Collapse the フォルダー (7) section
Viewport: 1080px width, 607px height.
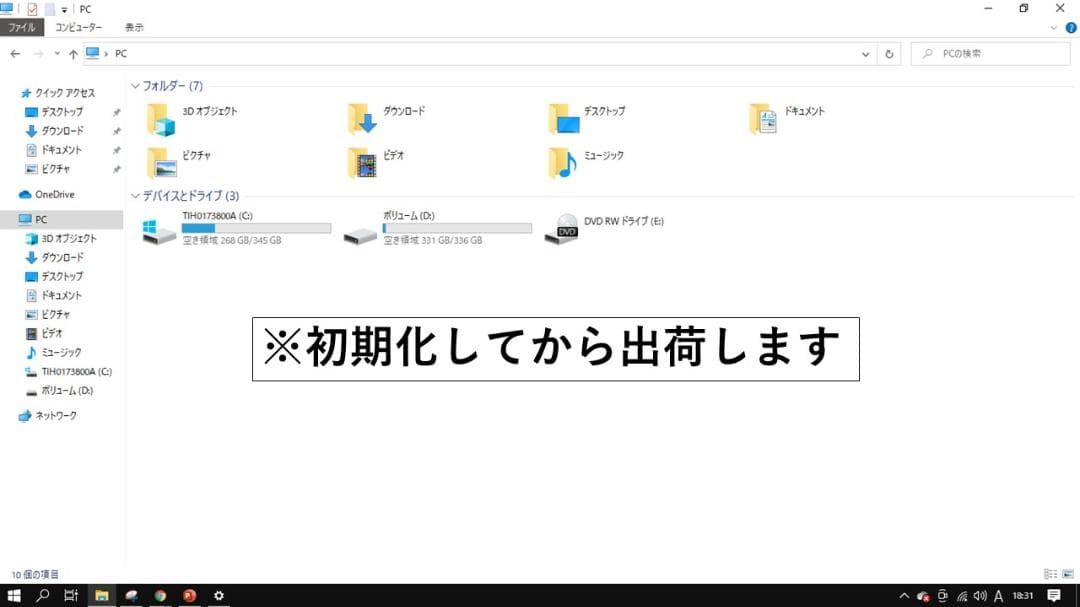135,86
